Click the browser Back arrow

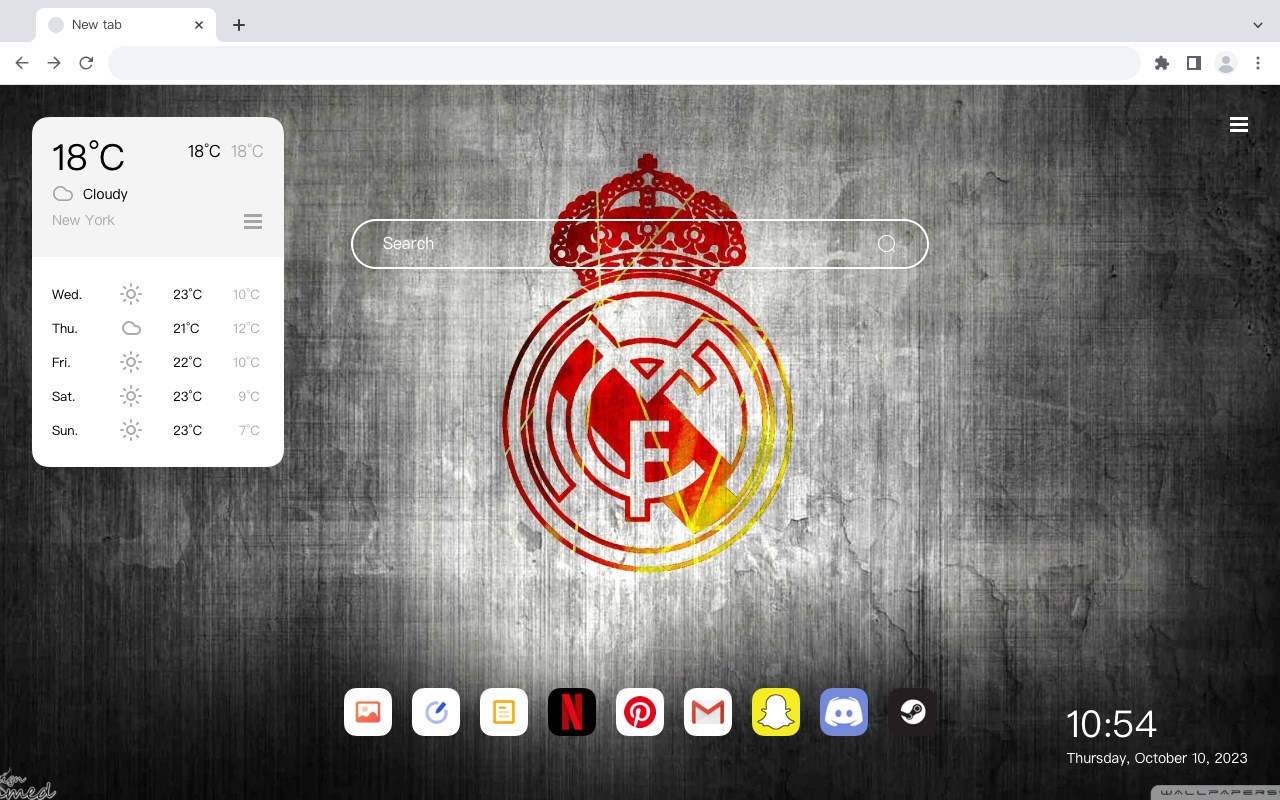(x=22, y=63)
